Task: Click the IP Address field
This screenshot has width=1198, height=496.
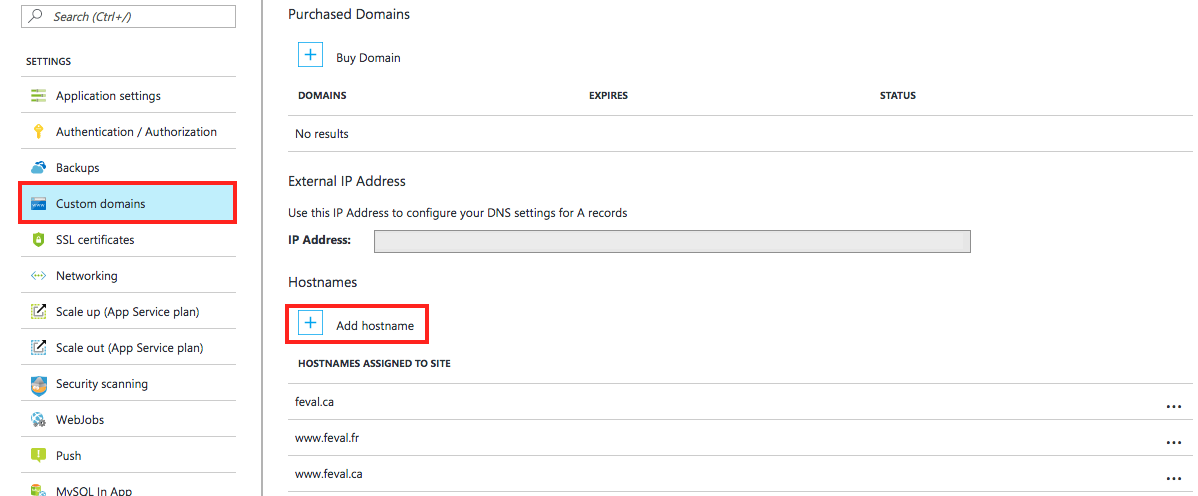Action: (x=672, y=241)
